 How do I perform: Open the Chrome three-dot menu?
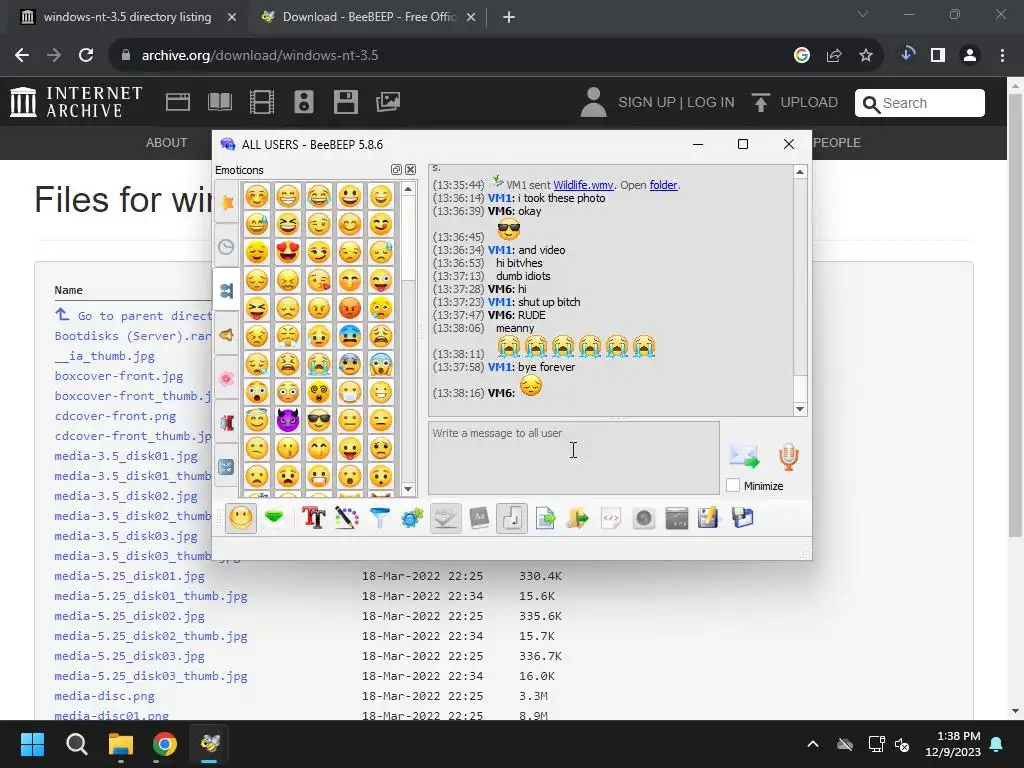coord(1002,56)
